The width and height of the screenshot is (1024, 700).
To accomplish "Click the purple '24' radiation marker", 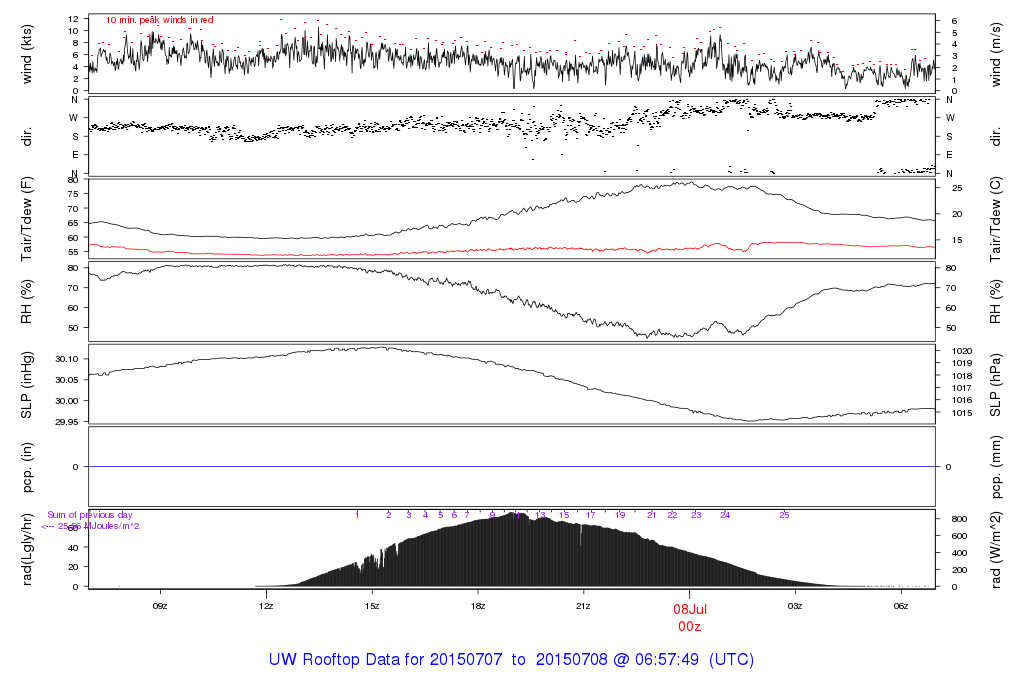I will click(x=725, y=515).
